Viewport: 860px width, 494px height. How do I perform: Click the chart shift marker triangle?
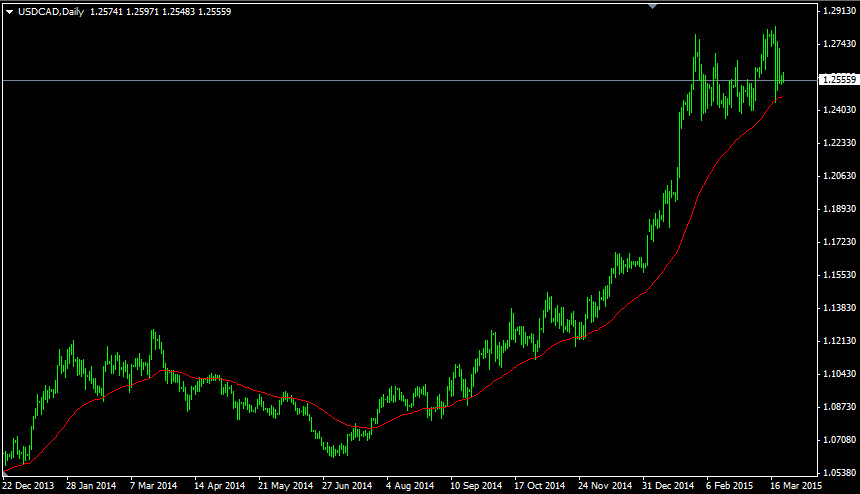tap(652, 6)
